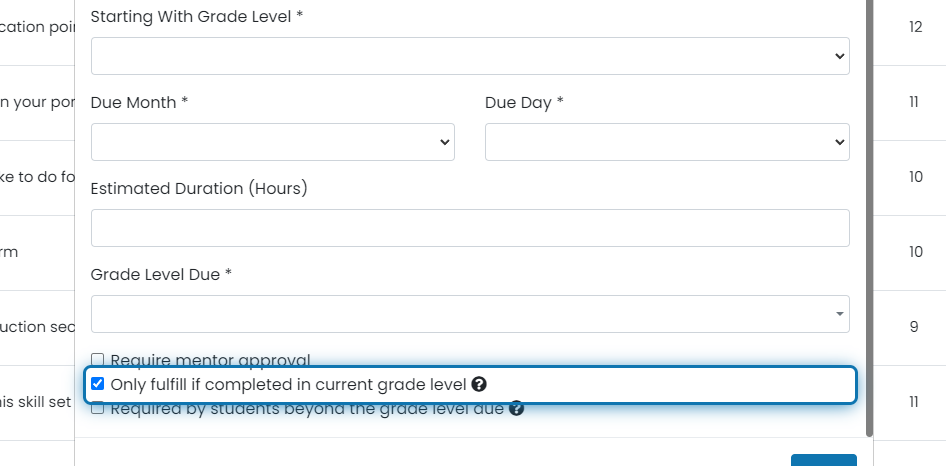Expand the Grade Level Due selector
This screenshot has width=946, height=466.
(x=470, y=314)
